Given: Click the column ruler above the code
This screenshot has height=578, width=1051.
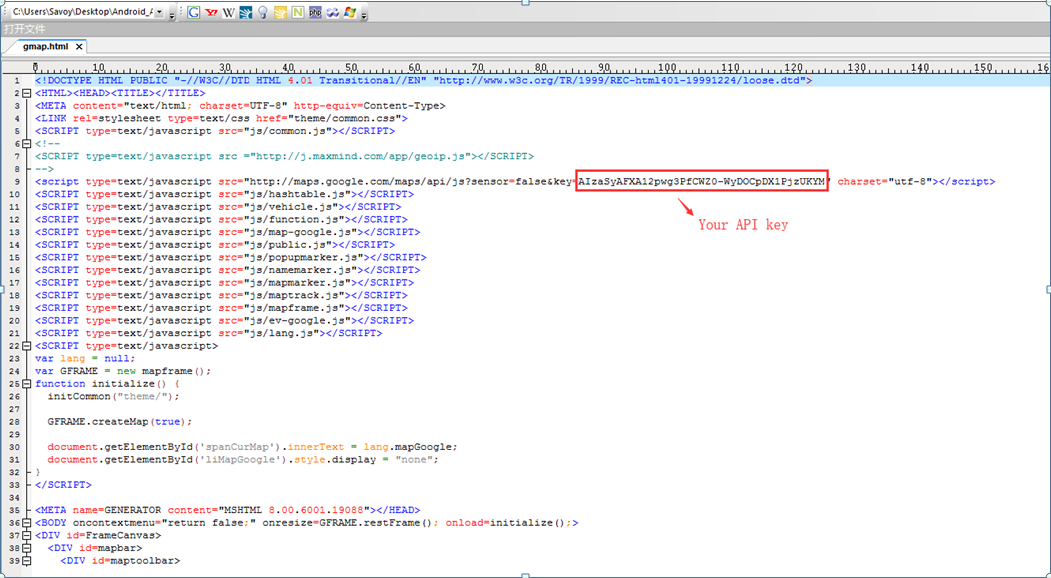Looking at the screenshot, I should (540, 67).
